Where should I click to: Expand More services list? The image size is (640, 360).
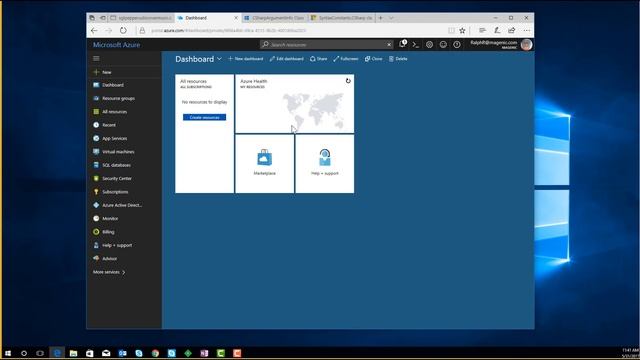pyautogui.click(x=109, y=272)
